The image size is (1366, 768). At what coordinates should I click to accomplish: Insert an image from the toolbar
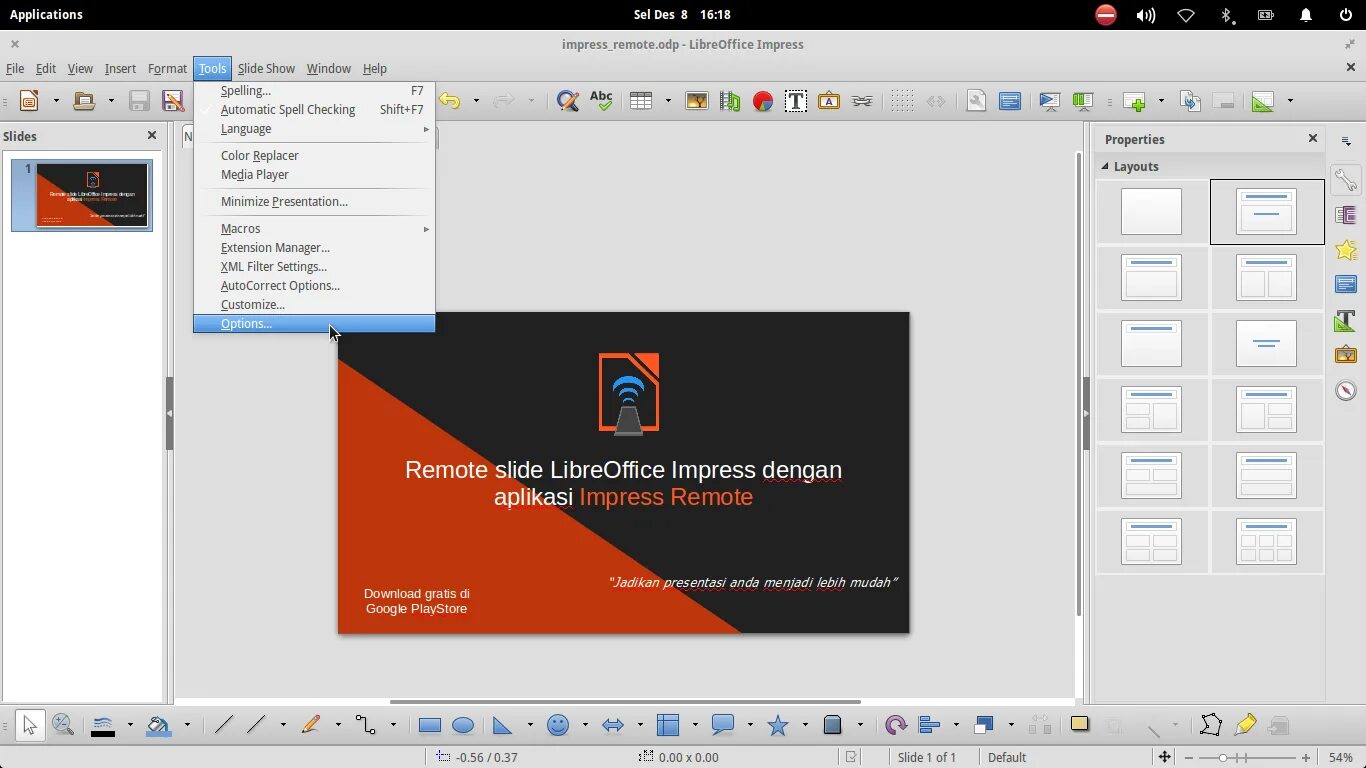click(x=696, y=100)
